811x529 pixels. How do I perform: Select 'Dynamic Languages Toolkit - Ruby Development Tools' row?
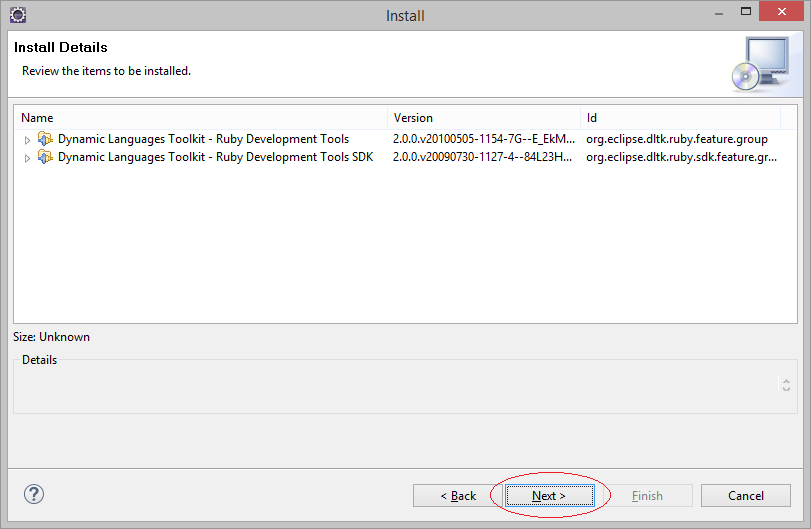point(406,139)
